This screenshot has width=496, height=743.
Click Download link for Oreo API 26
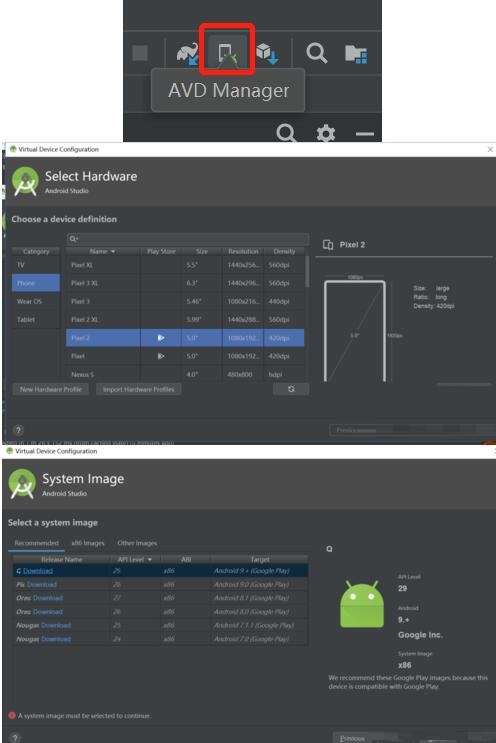coord(48,612)
